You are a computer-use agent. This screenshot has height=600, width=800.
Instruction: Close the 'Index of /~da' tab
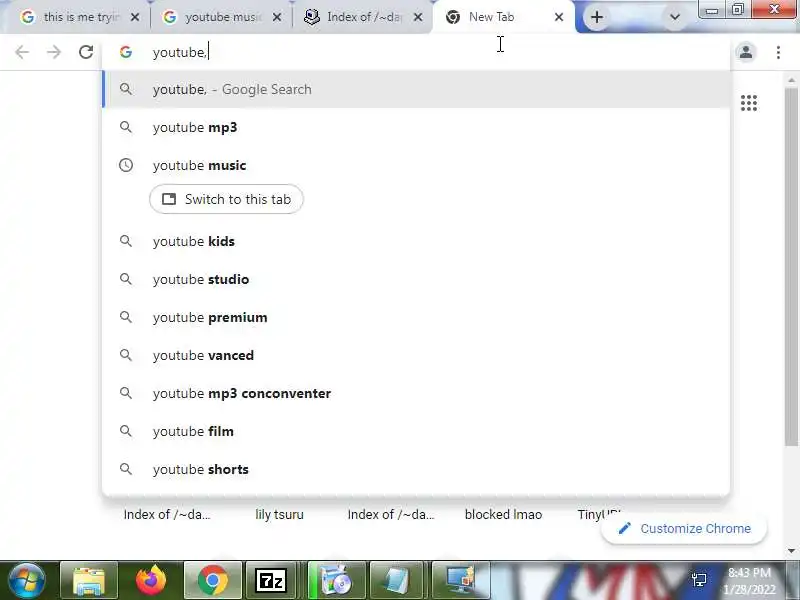(418, 17)
